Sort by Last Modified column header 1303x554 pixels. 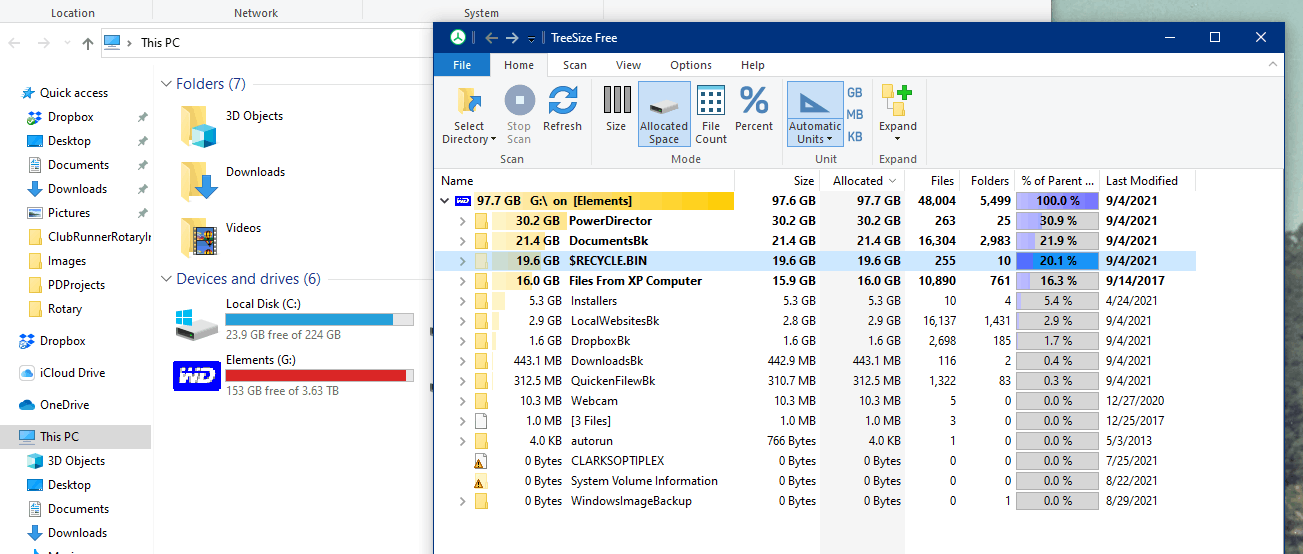[1147, 181]
